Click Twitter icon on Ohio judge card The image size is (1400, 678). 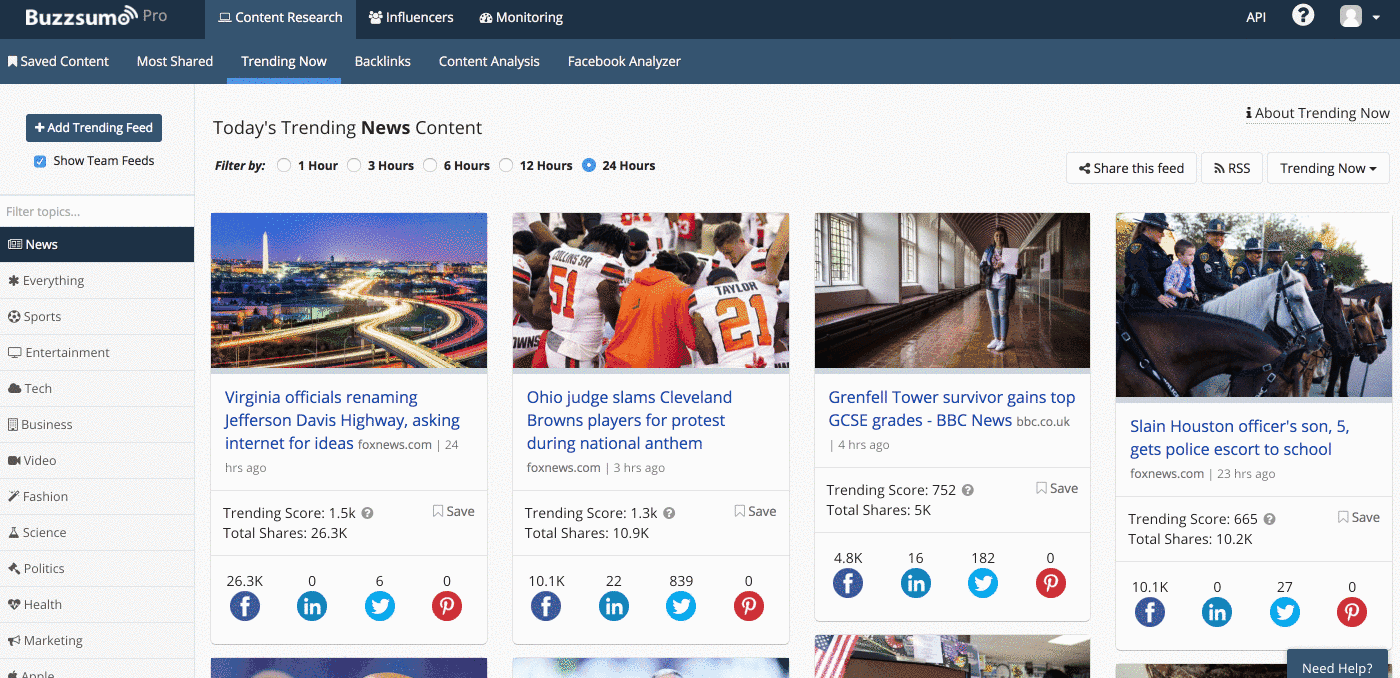[x=681, y=606]
